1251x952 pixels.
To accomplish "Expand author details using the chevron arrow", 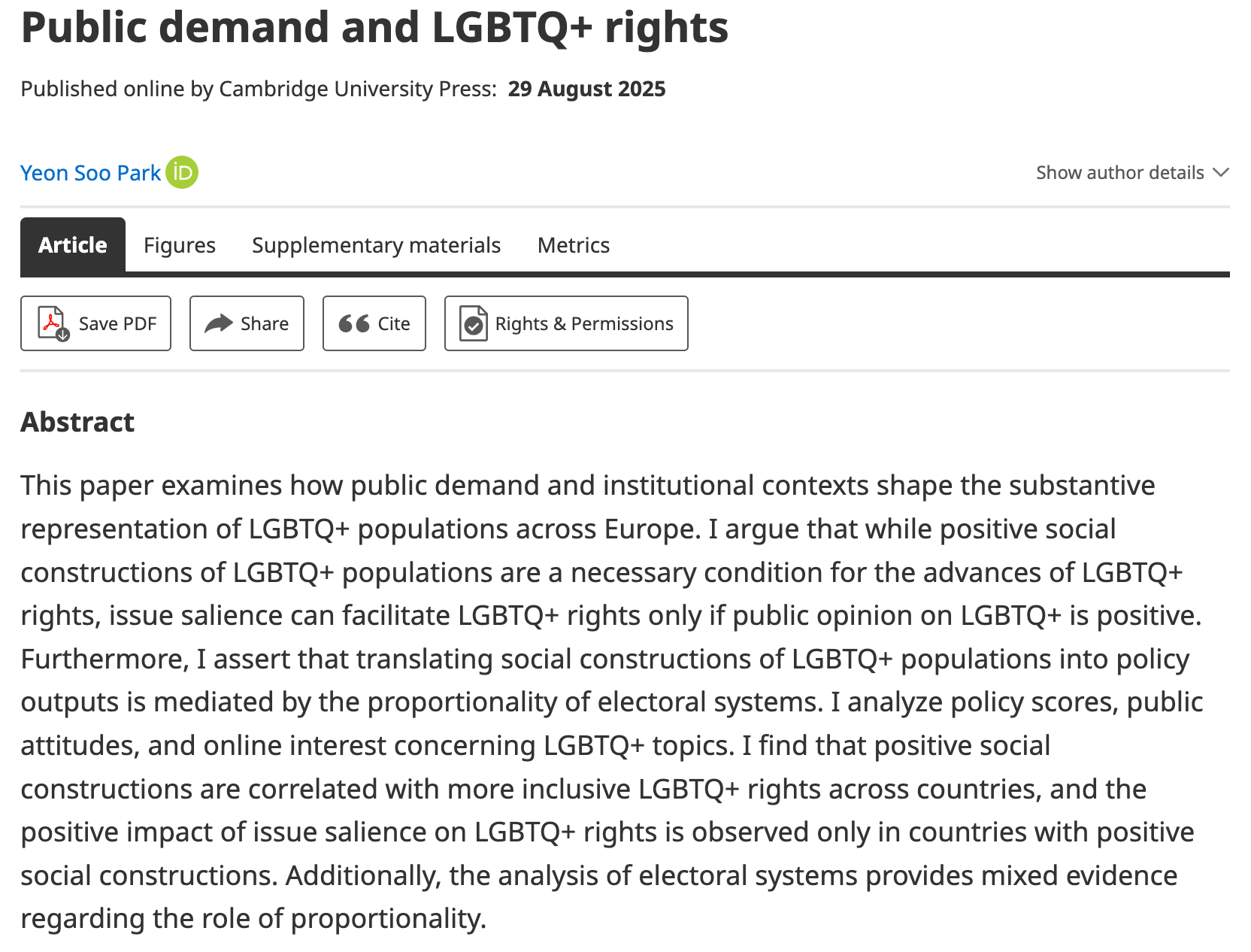I will [1221, 172].
